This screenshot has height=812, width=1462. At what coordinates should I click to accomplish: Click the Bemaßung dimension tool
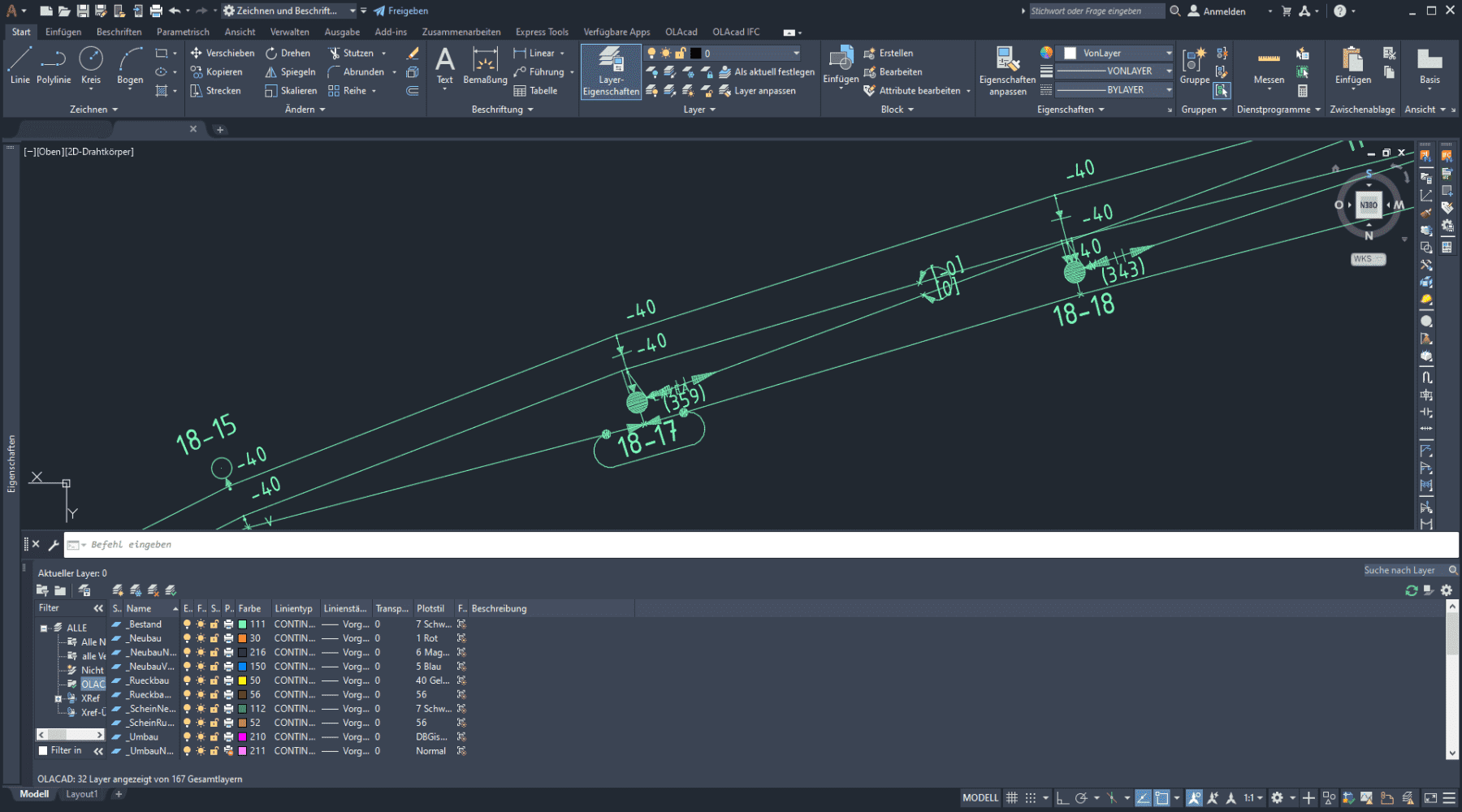tap(485, 65)
